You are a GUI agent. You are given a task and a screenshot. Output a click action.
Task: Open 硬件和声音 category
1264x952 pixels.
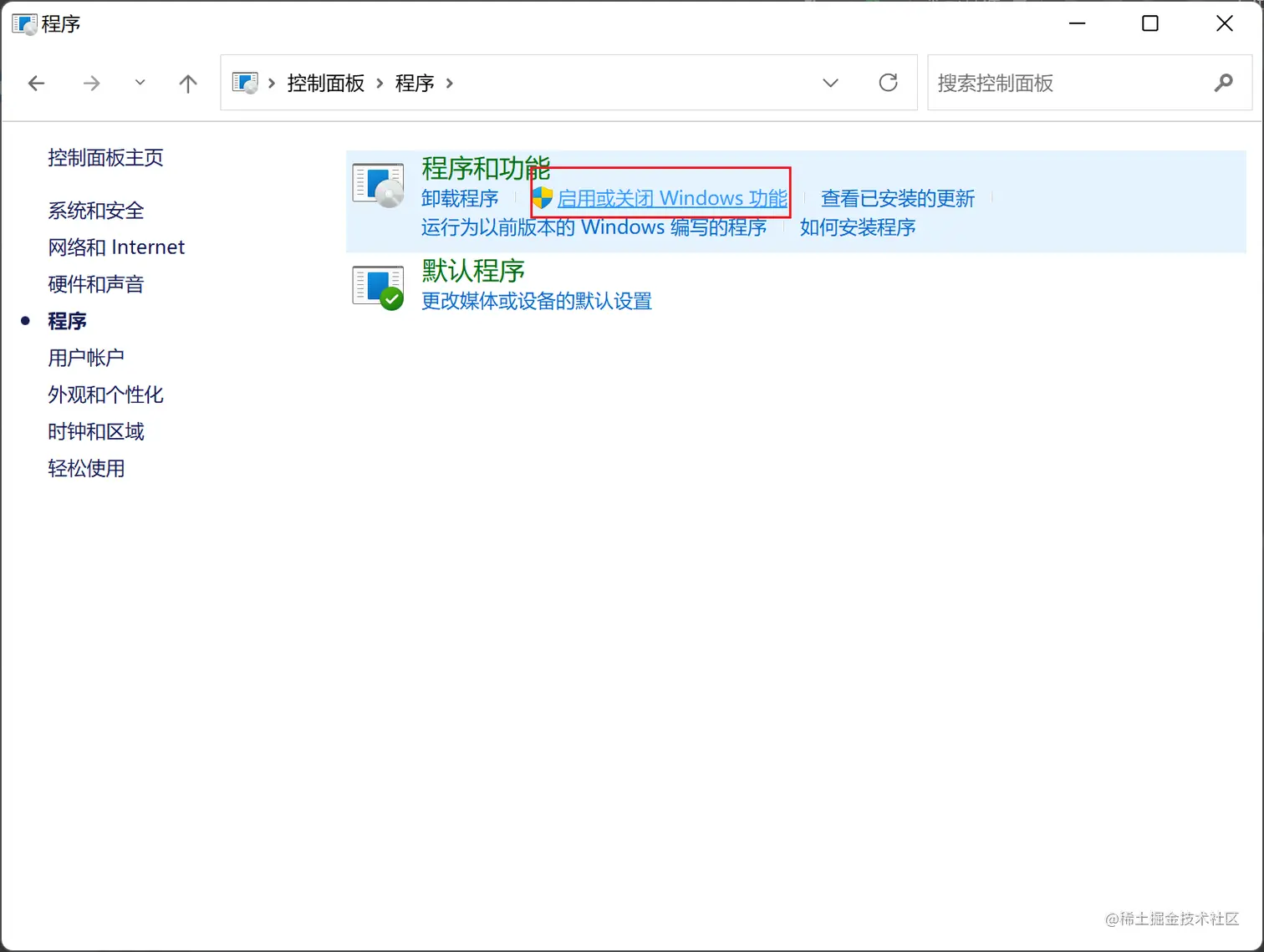point(96,284)
